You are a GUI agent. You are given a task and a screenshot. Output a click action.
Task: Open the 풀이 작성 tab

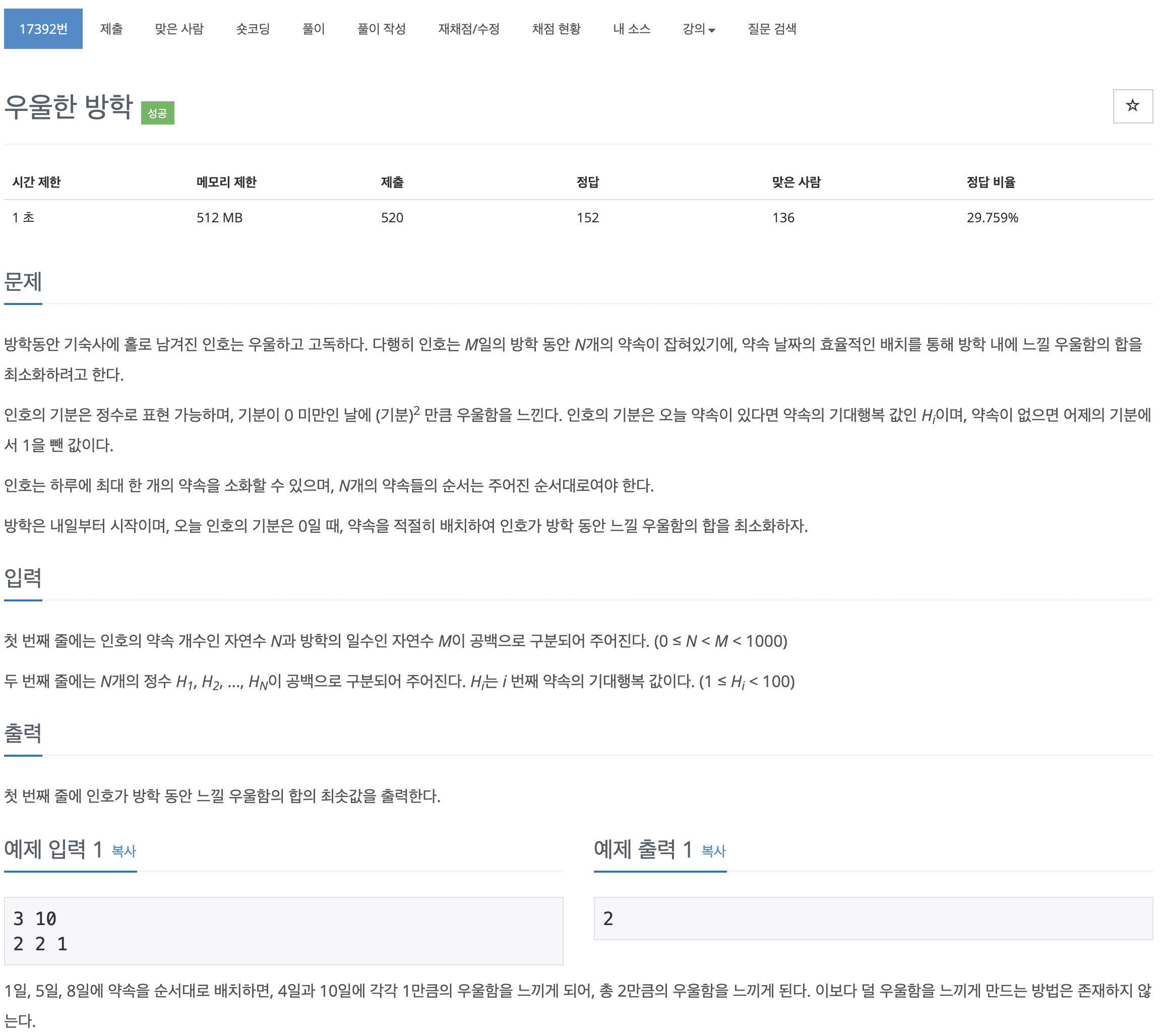click(x=381, y=29)
